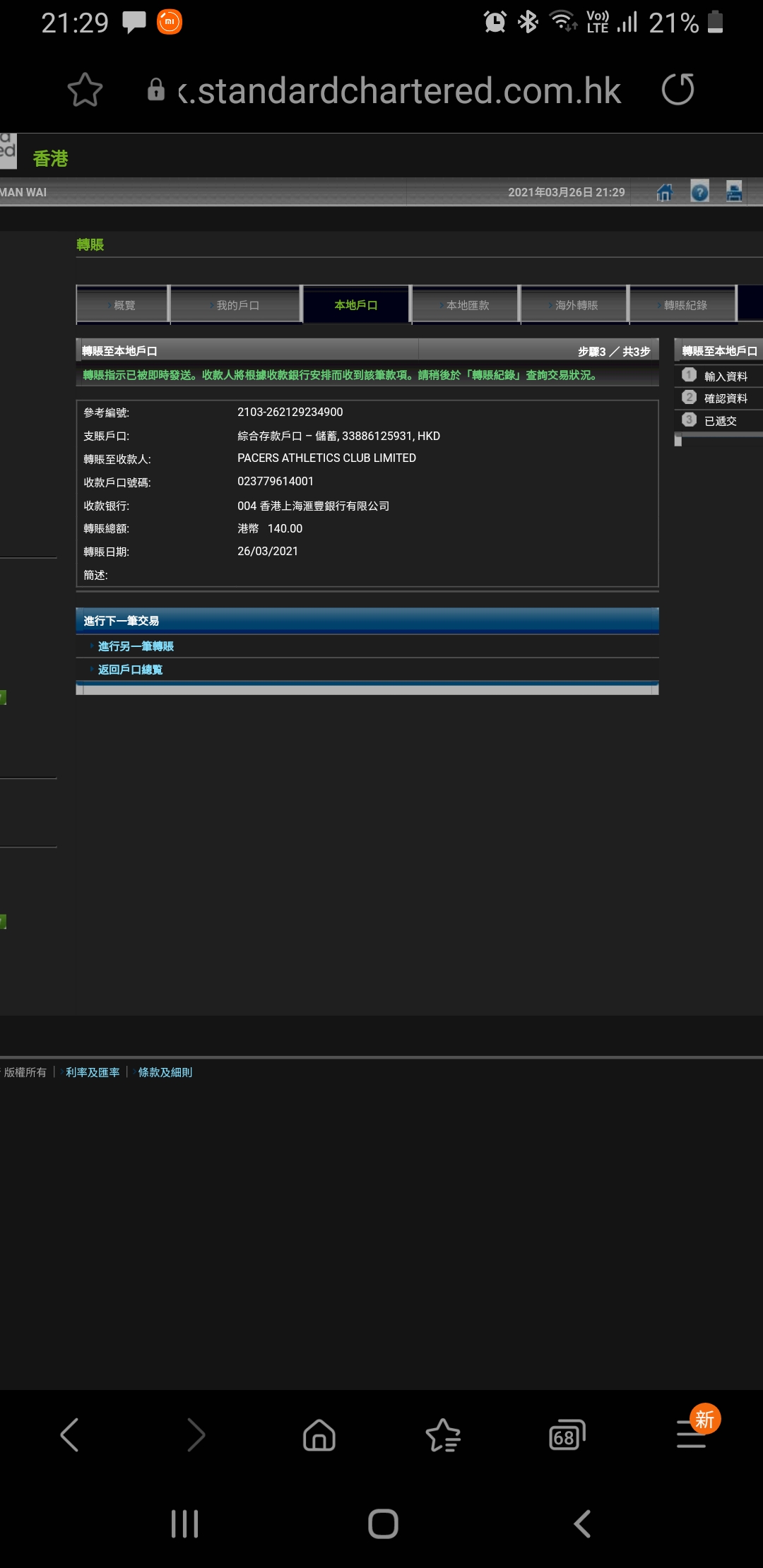Open browser menu with hamburger icon
This screenshot has height=1568, width=763.
pos(692,1435)
